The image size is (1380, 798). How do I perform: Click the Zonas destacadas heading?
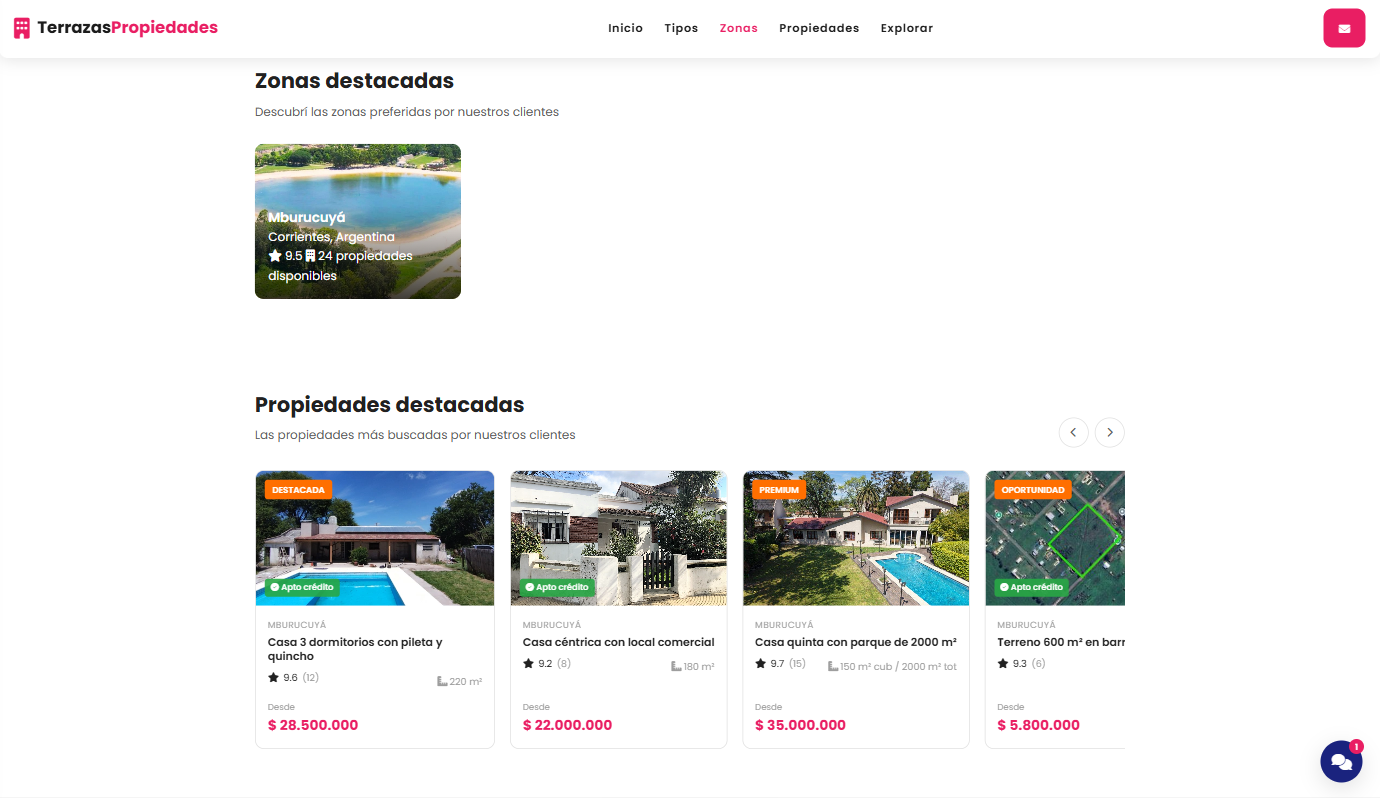pyautogui.click(x=354, y=81)
